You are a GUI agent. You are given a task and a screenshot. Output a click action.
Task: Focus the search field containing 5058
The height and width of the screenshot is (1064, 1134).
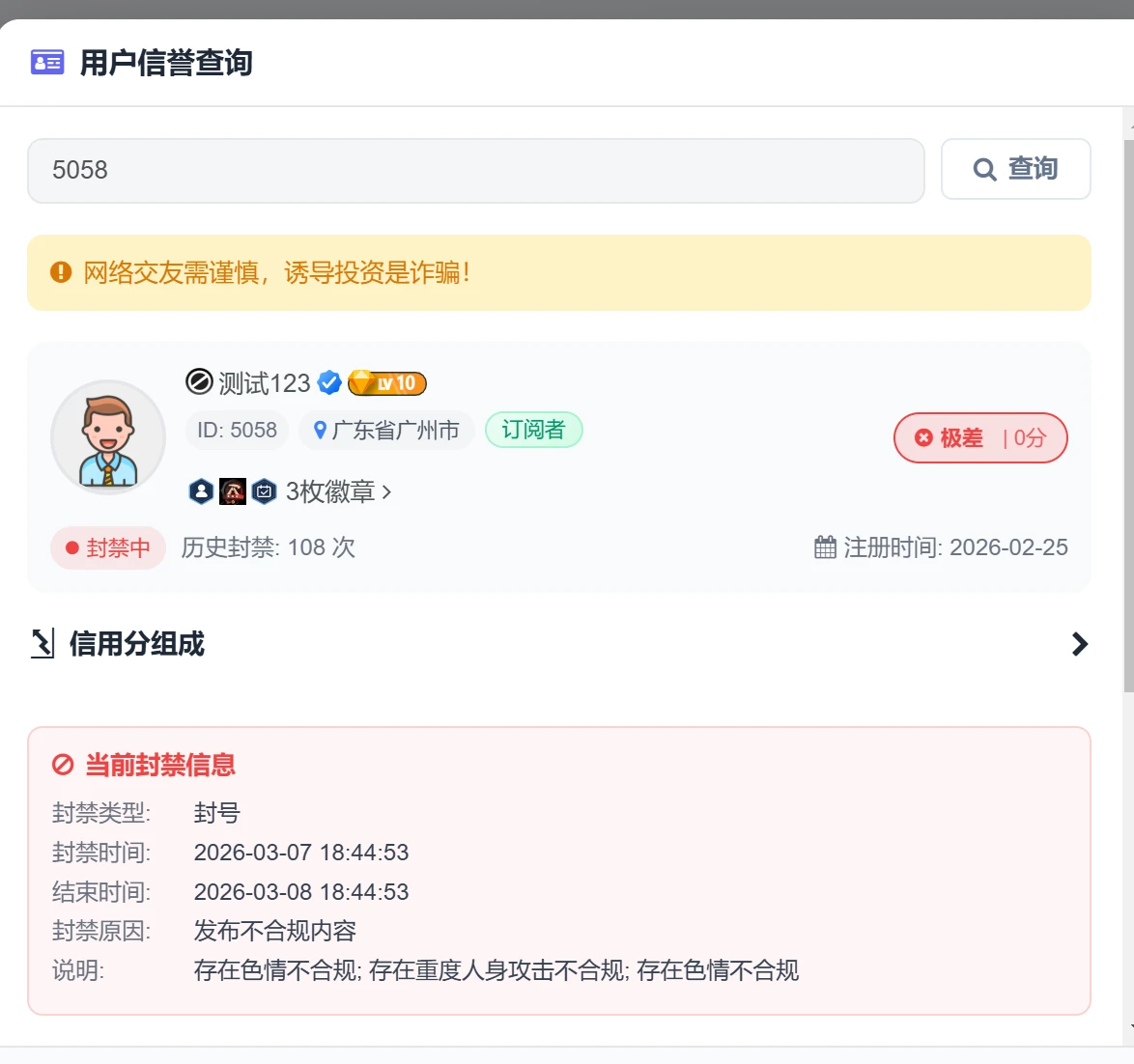click(476, 171)
